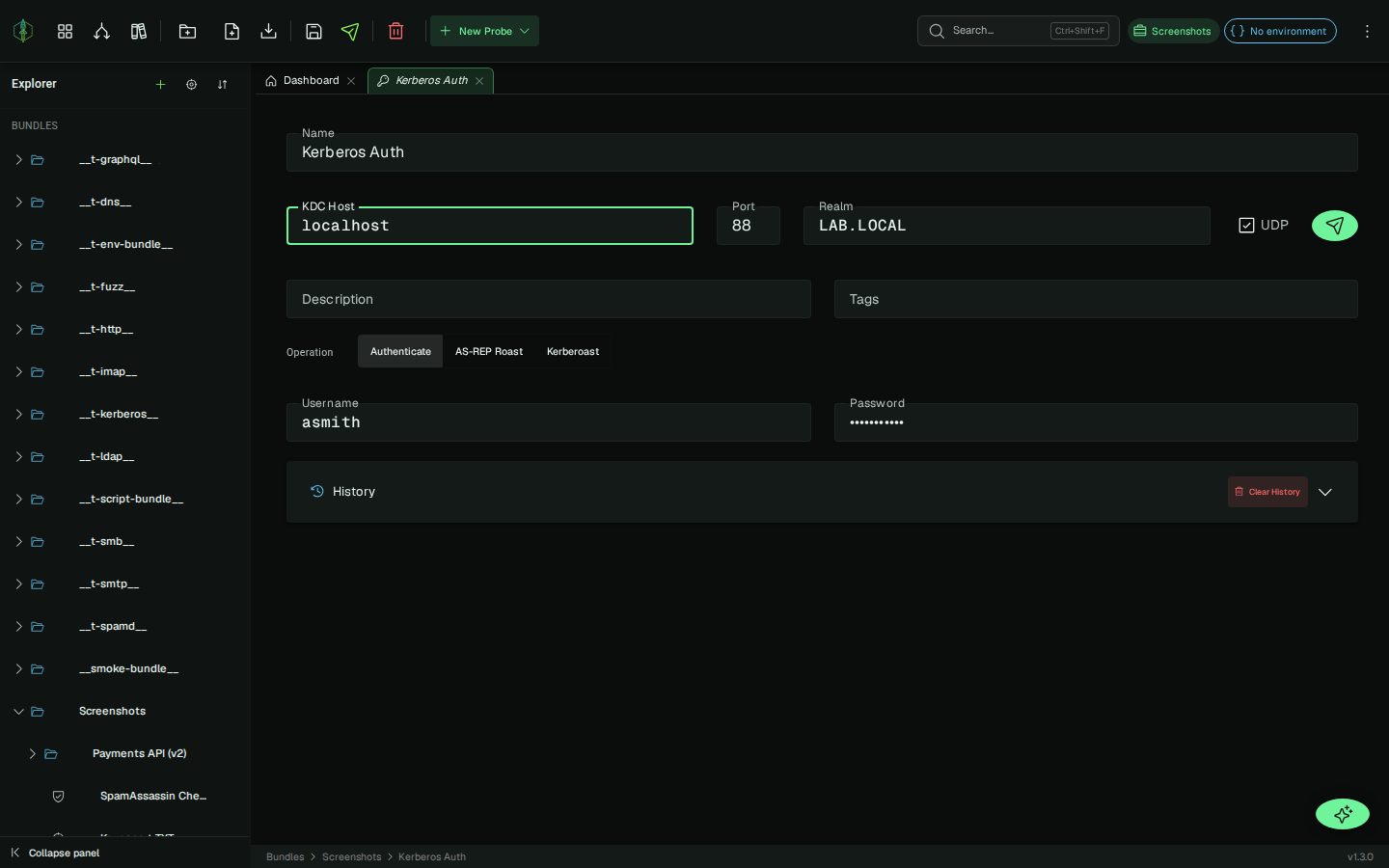
Task: Select the __t-script-bundle__ row
Action: pyautogui.click(x=125, y=499)
